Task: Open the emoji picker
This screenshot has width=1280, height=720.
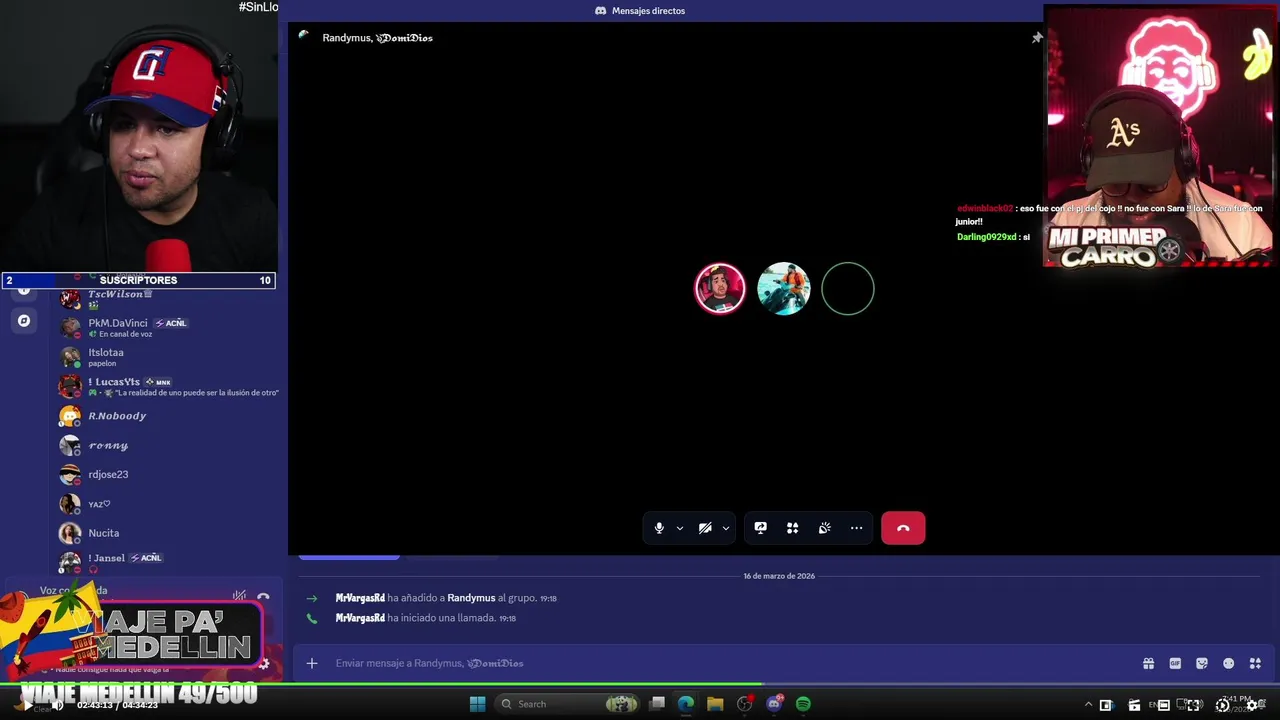Action: click(1229, 663)
